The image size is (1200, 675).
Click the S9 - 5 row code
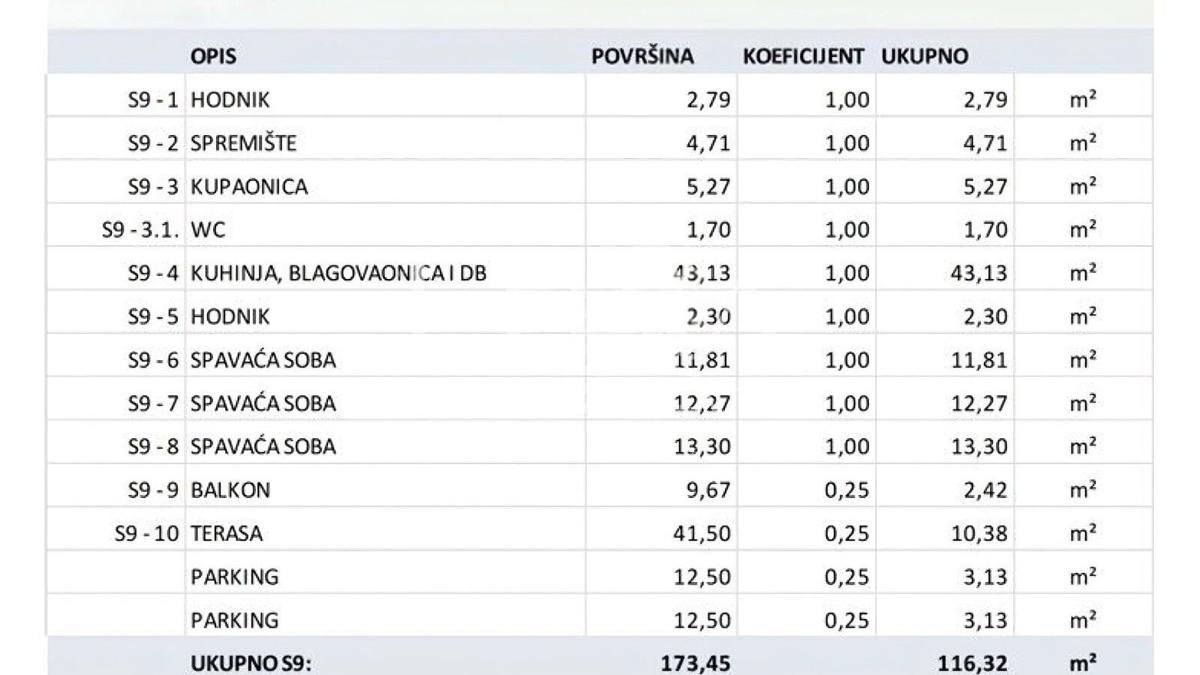point(153,317)
